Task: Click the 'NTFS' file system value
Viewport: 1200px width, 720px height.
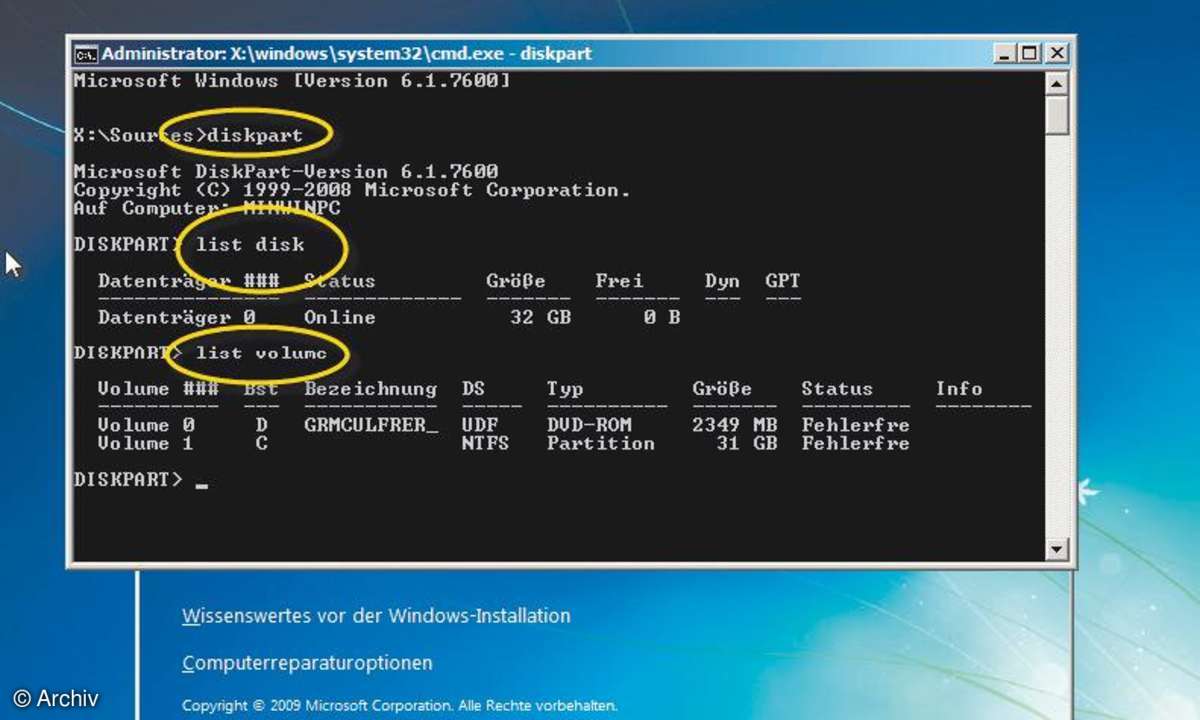Action: click(486, 443)
